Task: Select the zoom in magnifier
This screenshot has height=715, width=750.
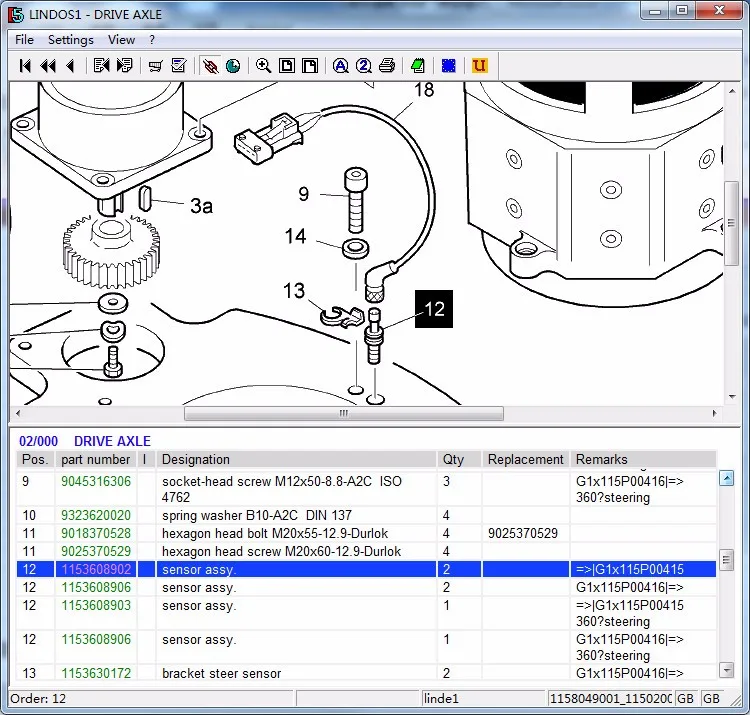Action: 264,66
